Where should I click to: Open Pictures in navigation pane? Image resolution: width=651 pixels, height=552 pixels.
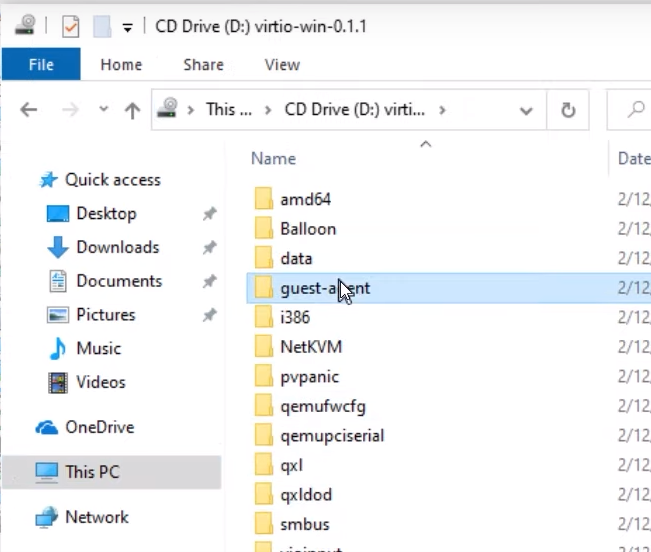[x=106, y=315]
